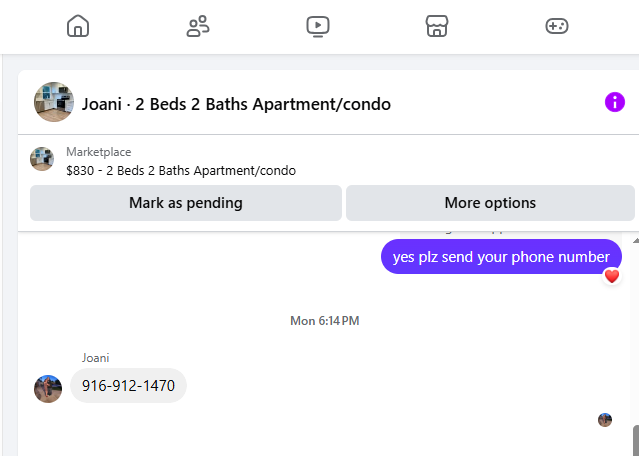
Task: Click the heart reaction on sent message
Action: 612,276
